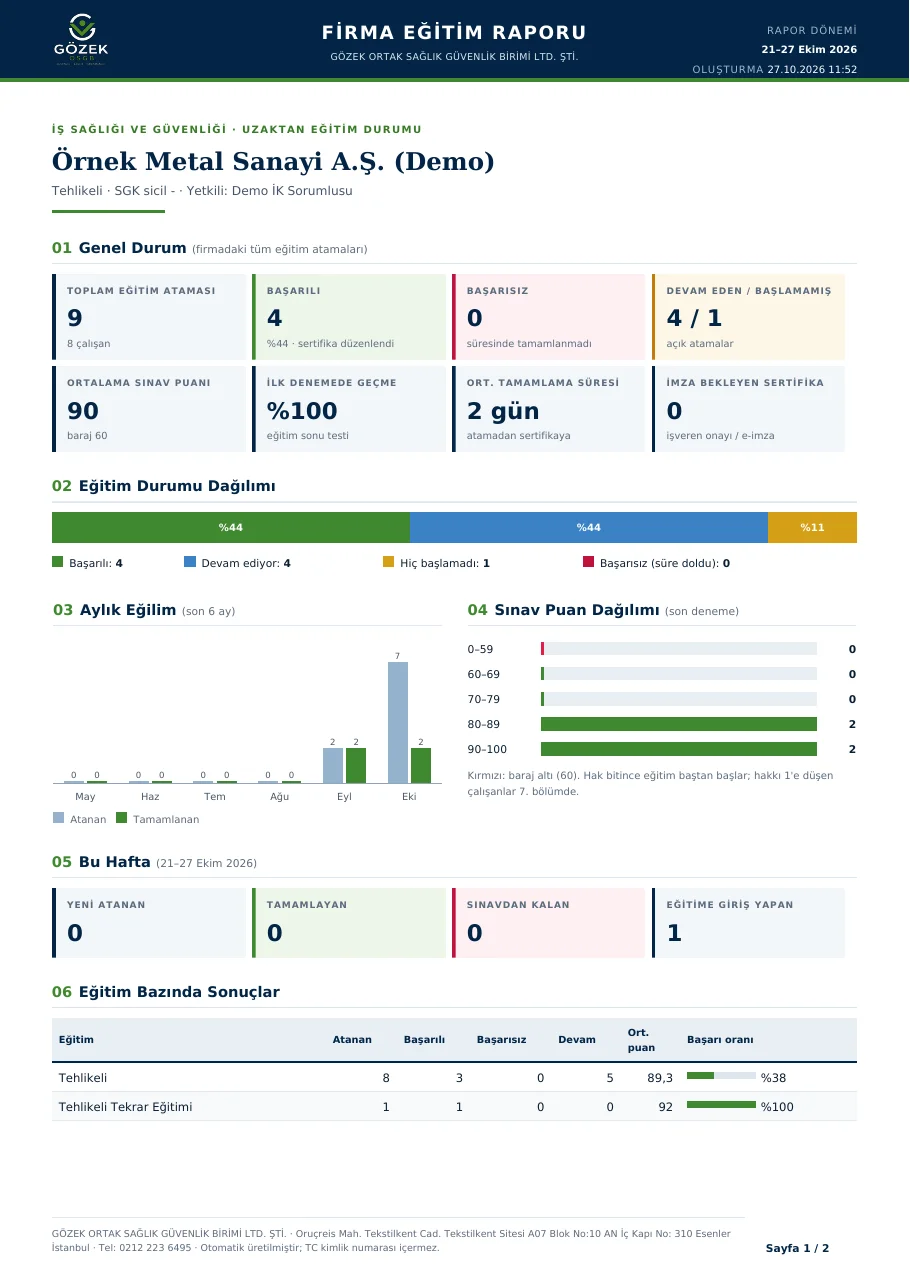
Task: Select the Toplam Eğitim Ataması card
Action: click(x=149, y=317)
